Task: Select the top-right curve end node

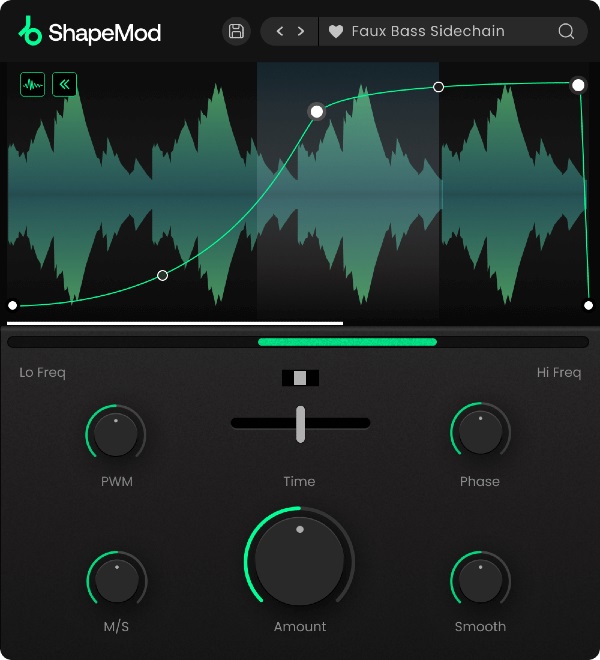Action: coord(578,85)
